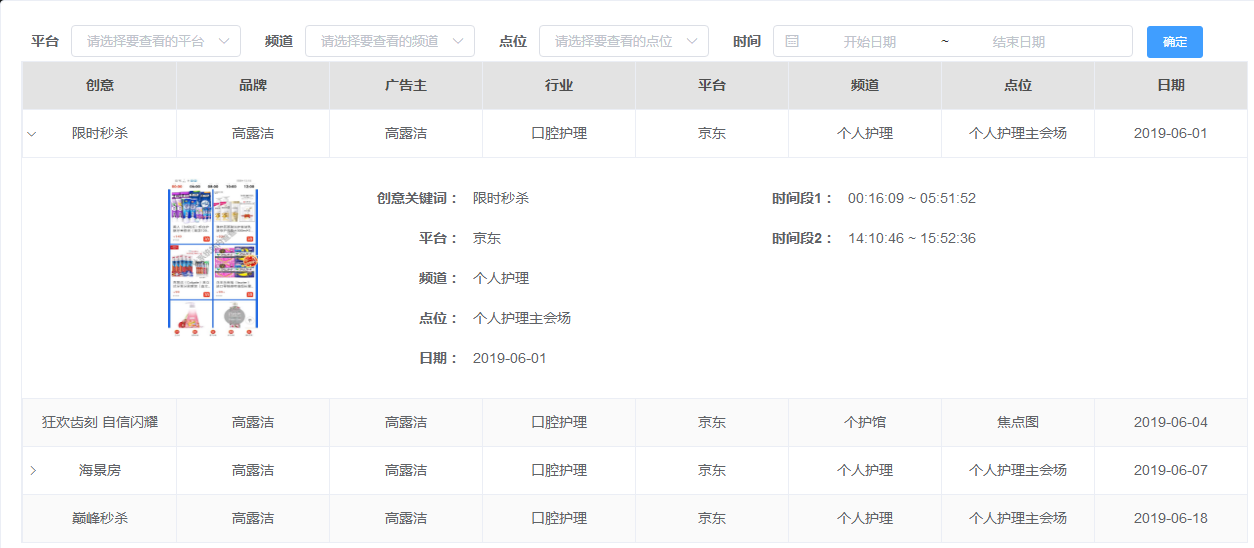Image resolution: width=1254 pixels, height=548 pixels.
Task: Click the 2019-06-18 date cell
Action: point(1170,518)
